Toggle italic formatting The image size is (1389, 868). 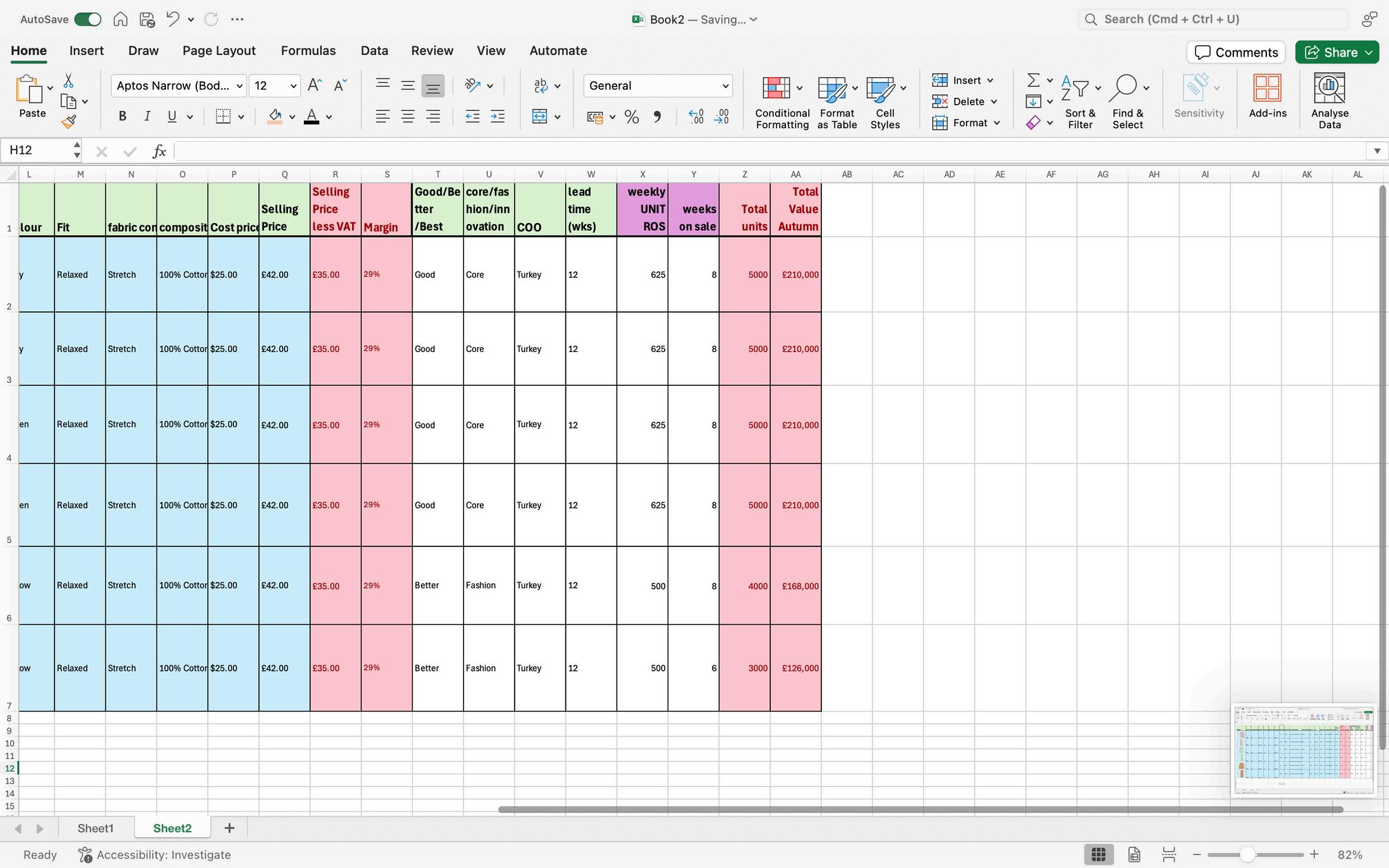click(147, 116)
